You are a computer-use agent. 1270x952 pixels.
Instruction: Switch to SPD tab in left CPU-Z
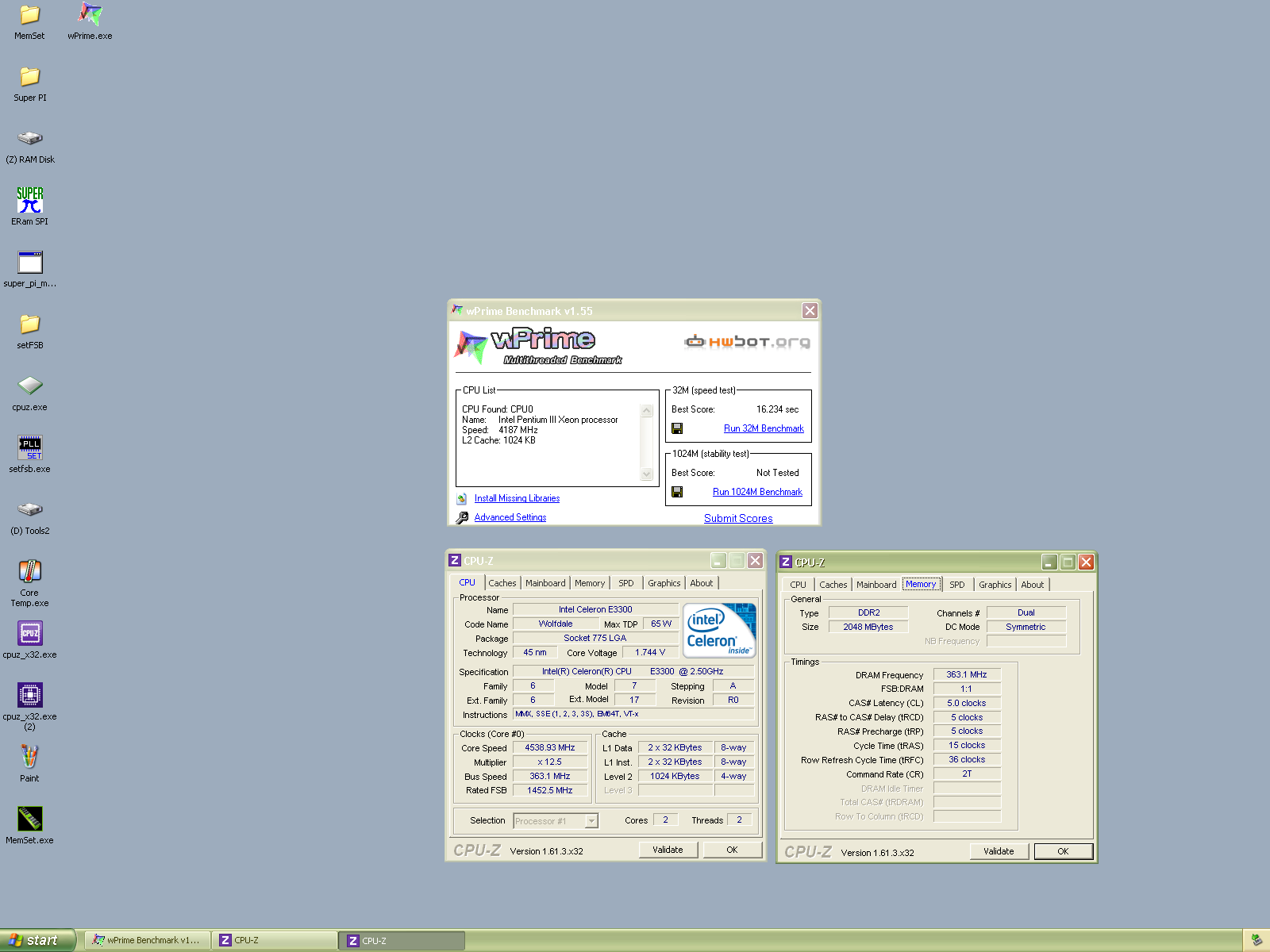click(x=626, y=583)
